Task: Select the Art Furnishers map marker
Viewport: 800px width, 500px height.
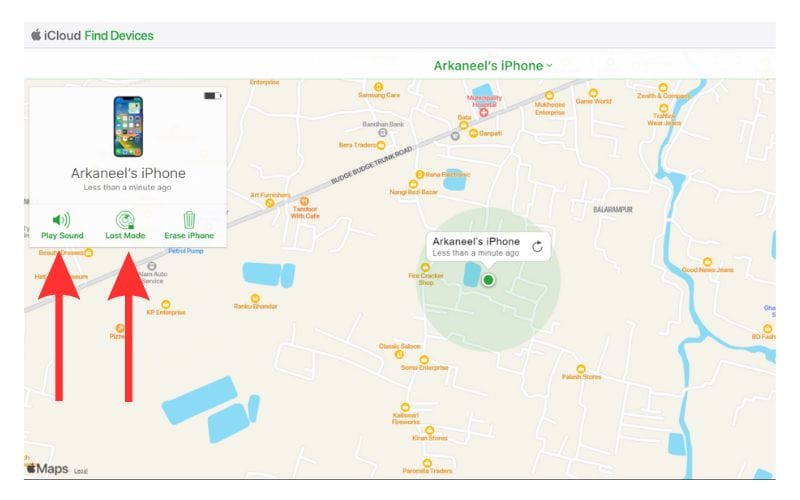Action: 269,202
